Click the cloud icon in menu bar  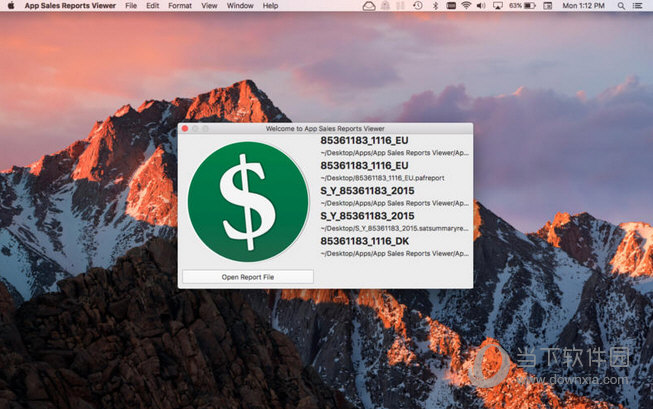(369, 6)
